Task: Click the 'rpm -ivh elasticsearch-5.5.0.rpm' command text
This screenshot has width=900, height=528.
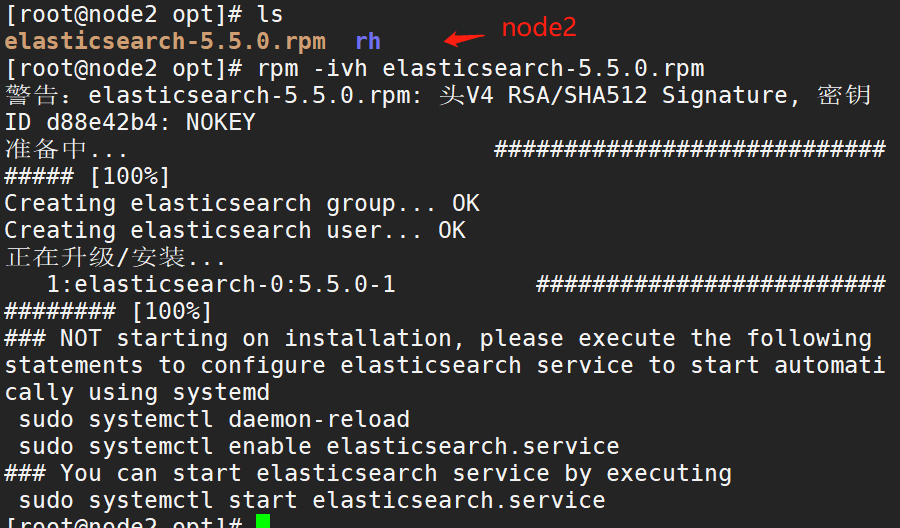Action: coord(481,68)
